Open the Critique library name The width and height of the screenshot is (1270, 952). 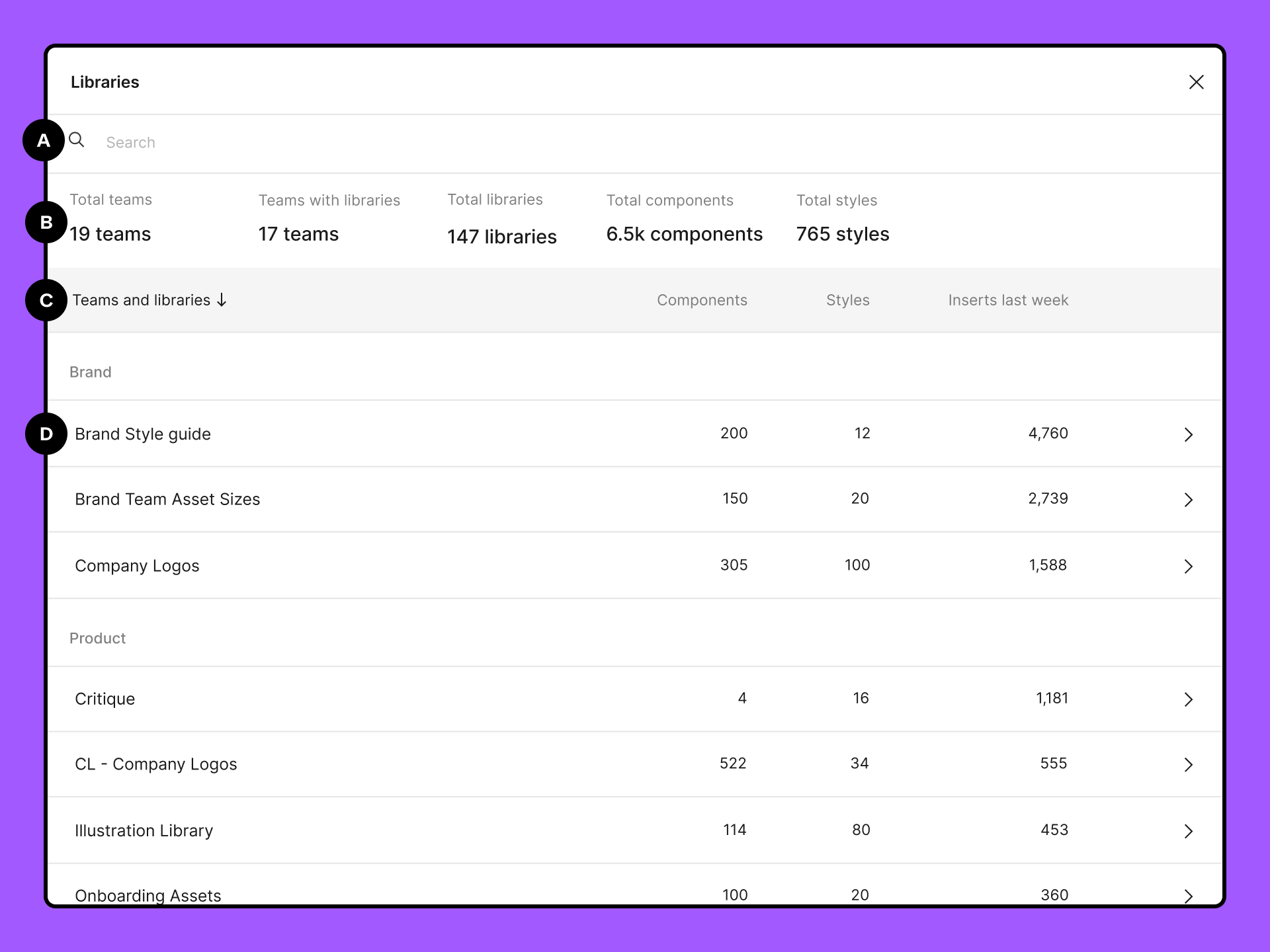coord(105,699)
